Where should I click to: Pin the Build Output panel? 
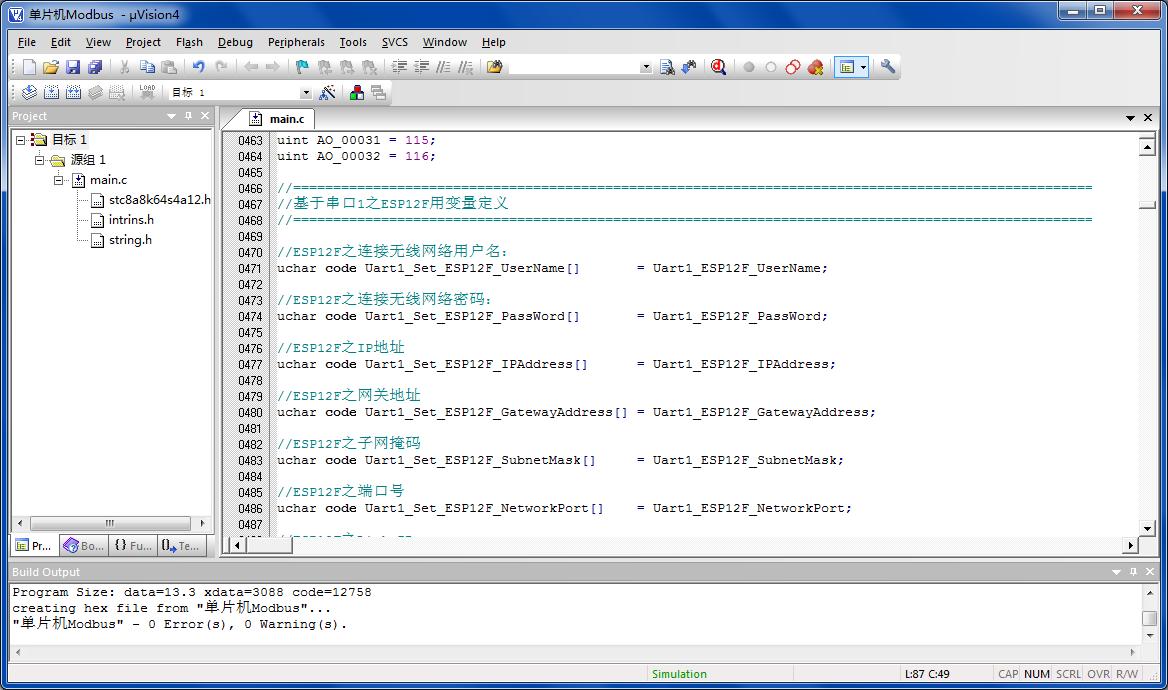click(1133, 572)
